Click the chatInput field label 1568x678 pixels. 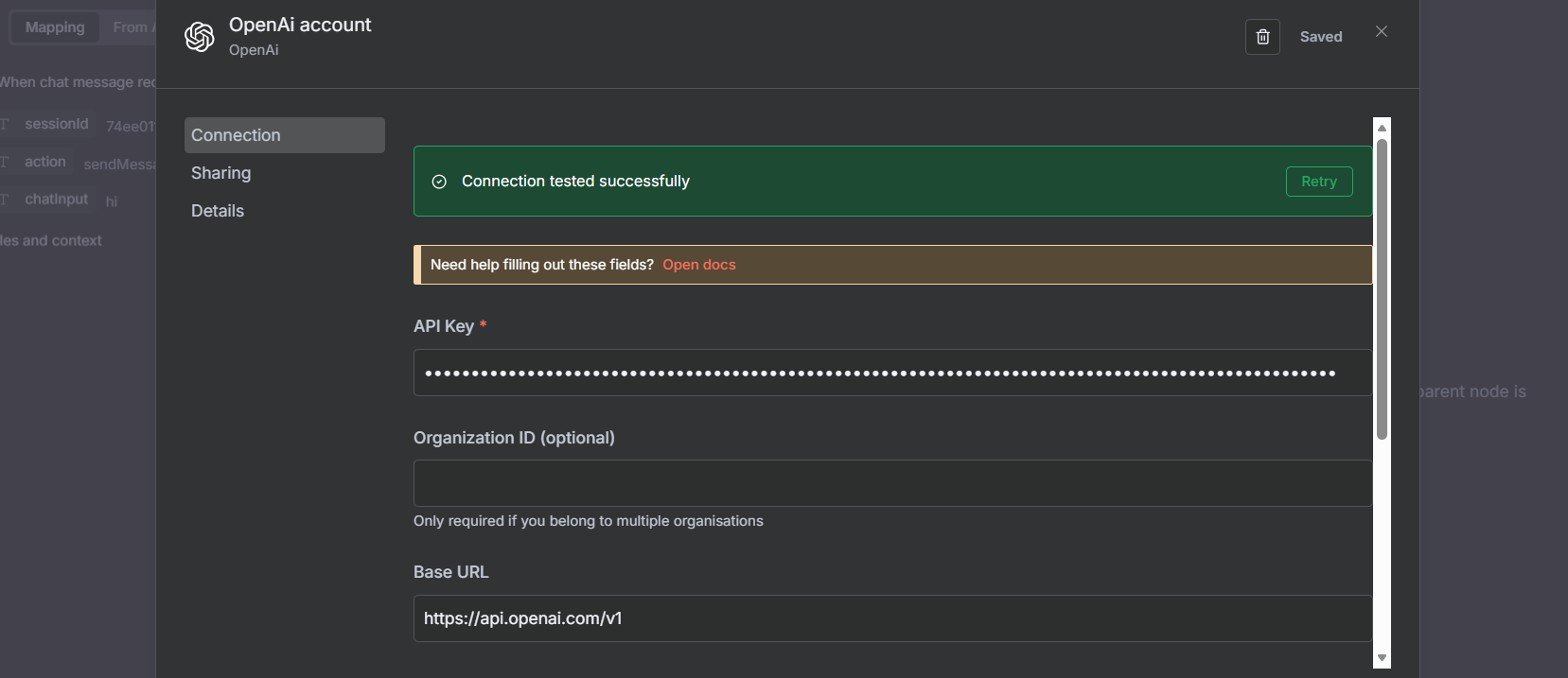pos(56,200)
